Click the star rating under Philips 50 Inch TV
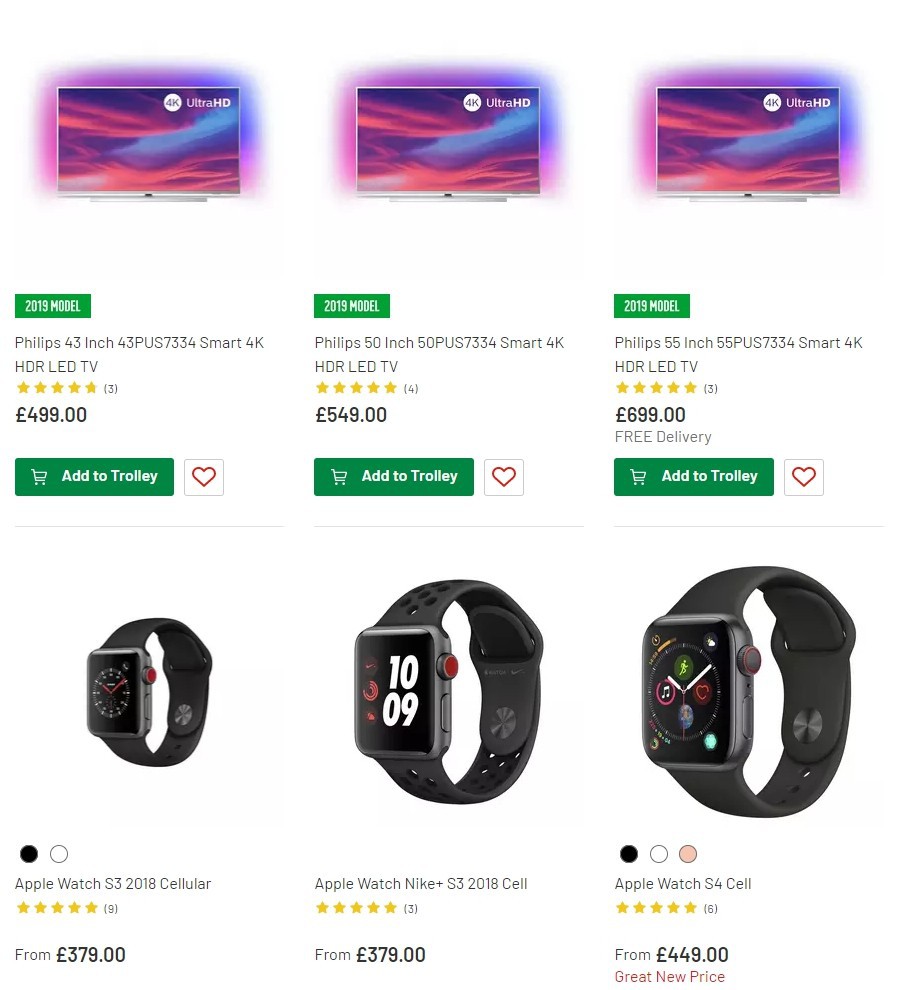 pos(355,388)
